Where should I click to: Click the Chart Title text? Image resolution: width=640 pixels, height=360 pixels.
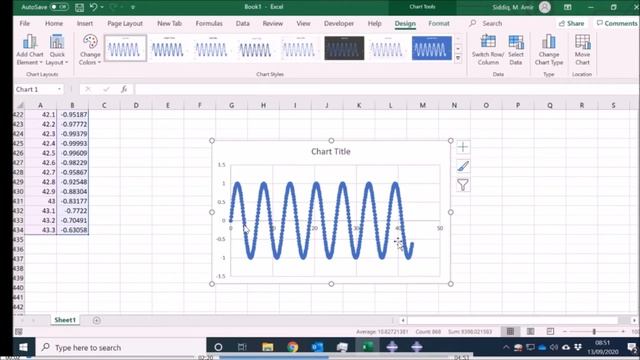point(331,151)
